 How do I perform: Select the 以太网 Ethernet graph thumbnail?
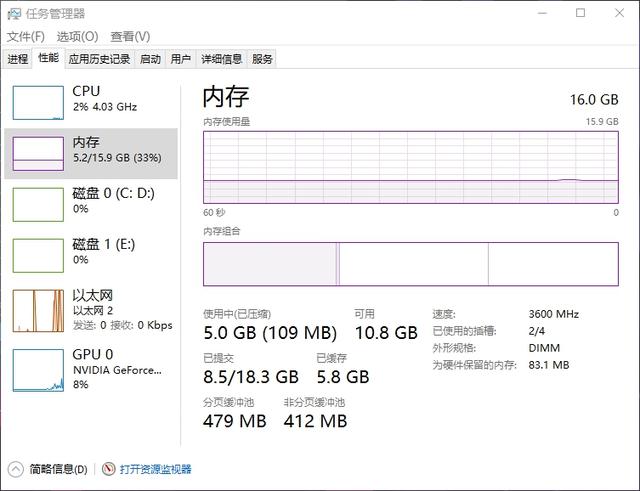click(x=38, y=309)
